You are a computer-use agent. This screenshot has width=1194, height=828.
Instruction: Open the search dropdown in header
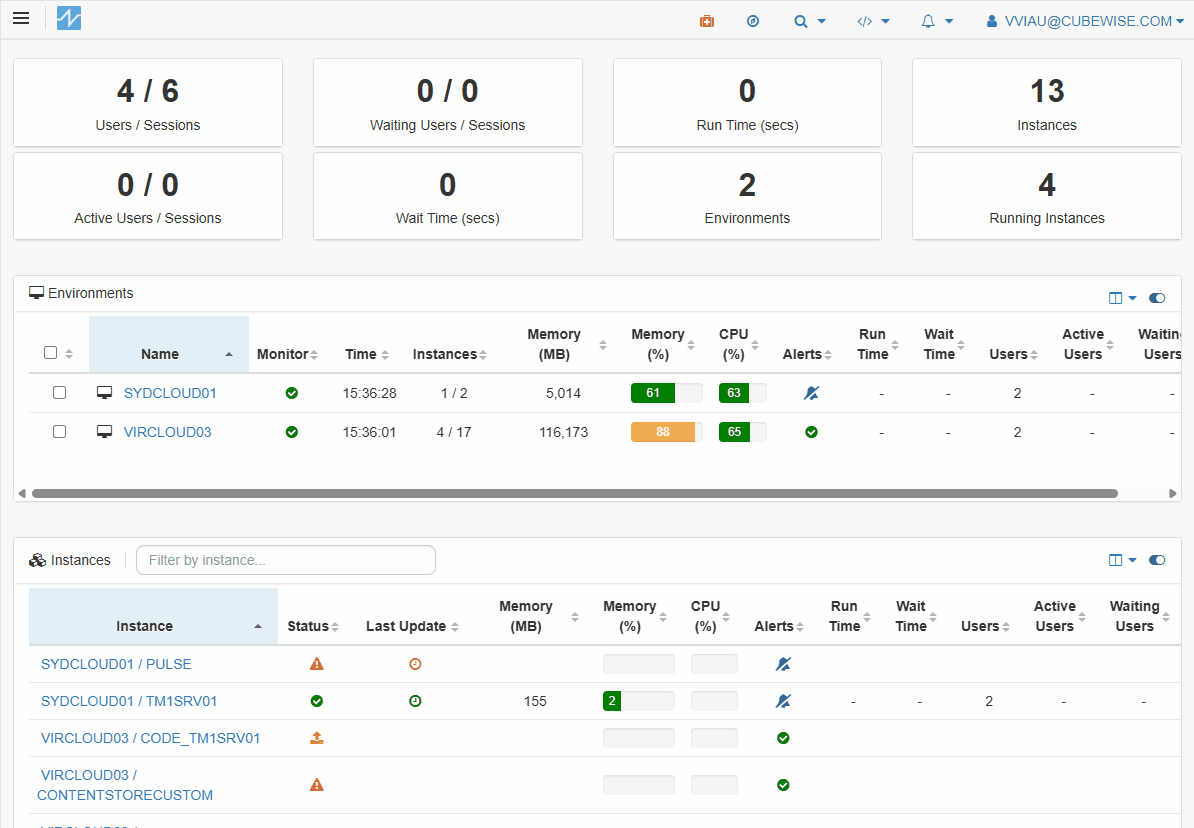pos(809,21)
